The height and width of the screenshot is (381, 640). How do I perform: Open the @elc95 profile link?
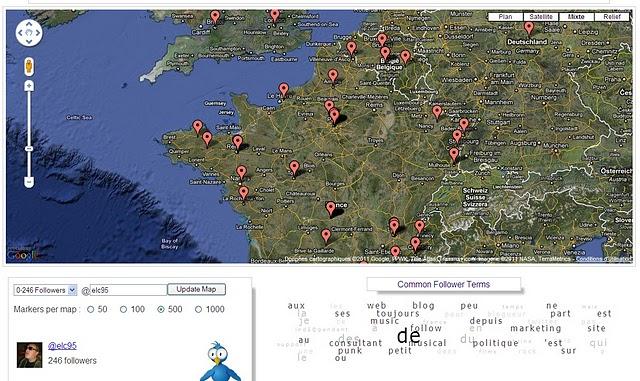tap(62, 345)
